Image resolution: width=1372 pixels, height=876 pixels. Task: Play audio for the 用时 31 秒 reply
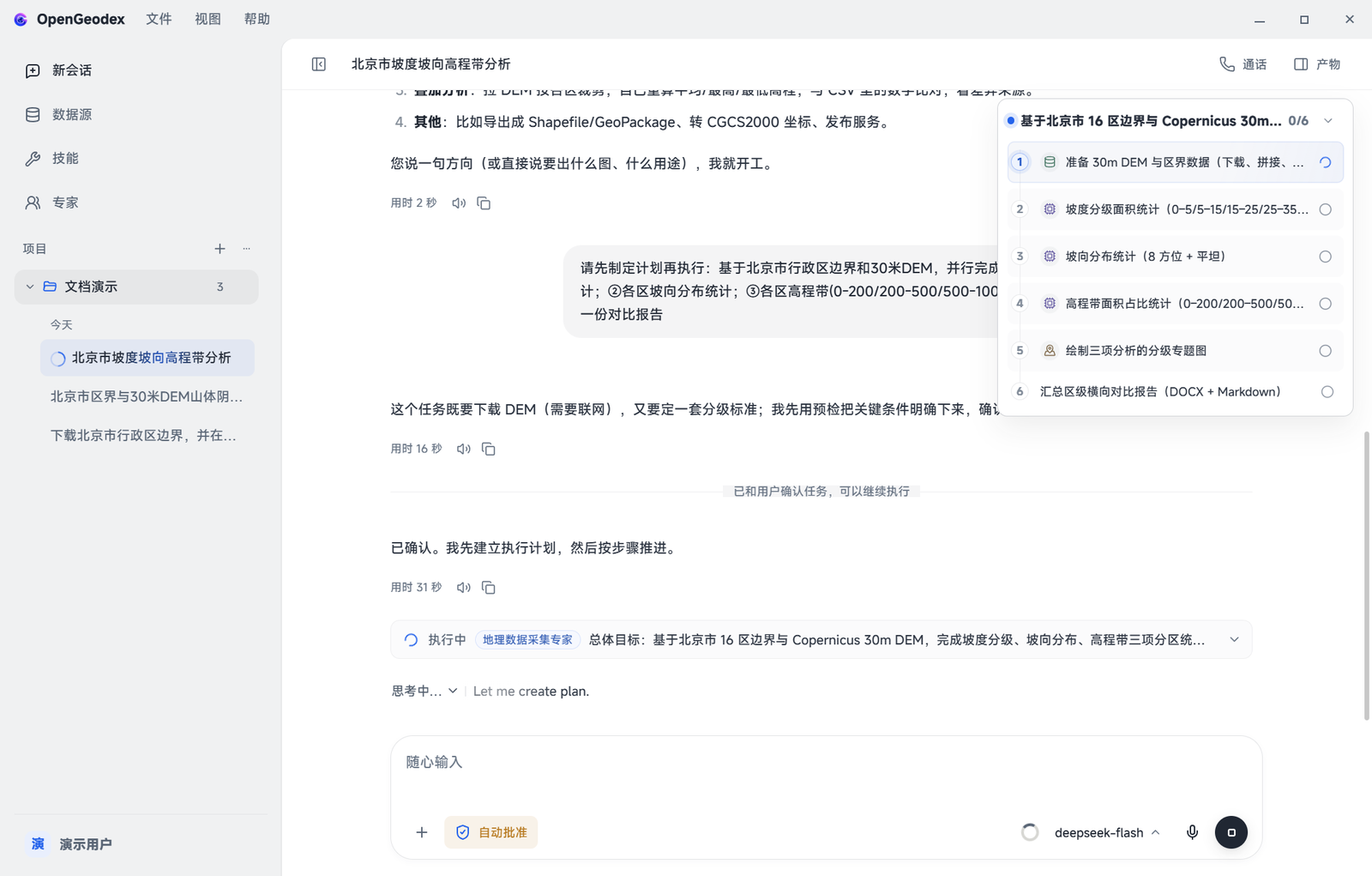click(464, 588)
